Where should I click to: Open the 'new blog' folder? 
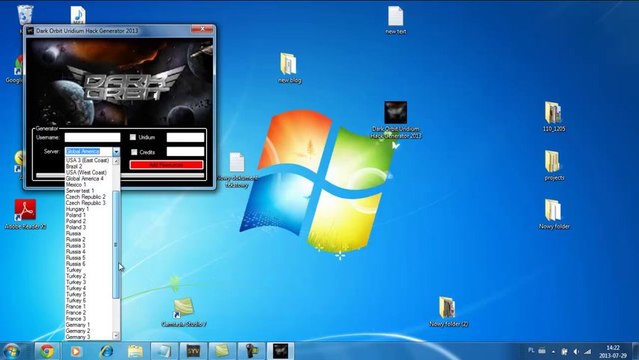(x=289, y=68)
